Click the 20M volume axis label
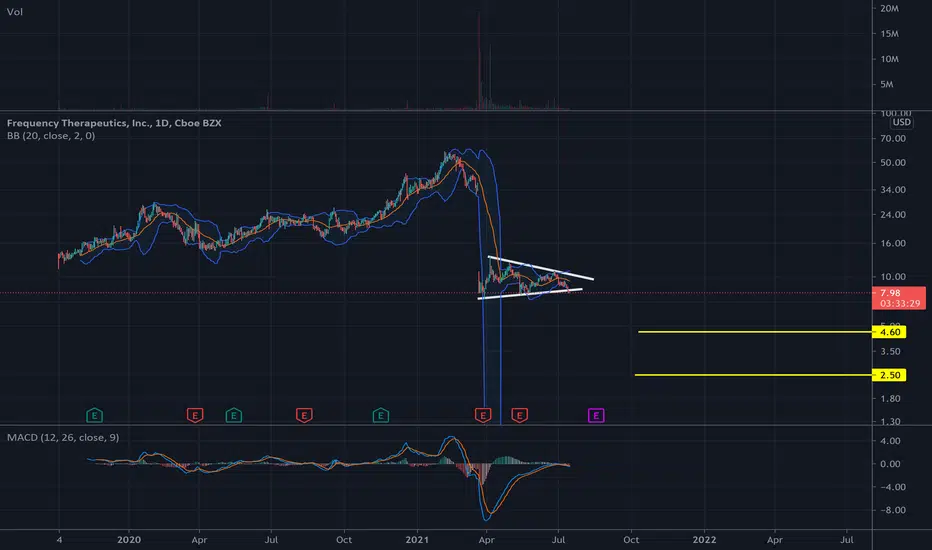 [890, 8]
